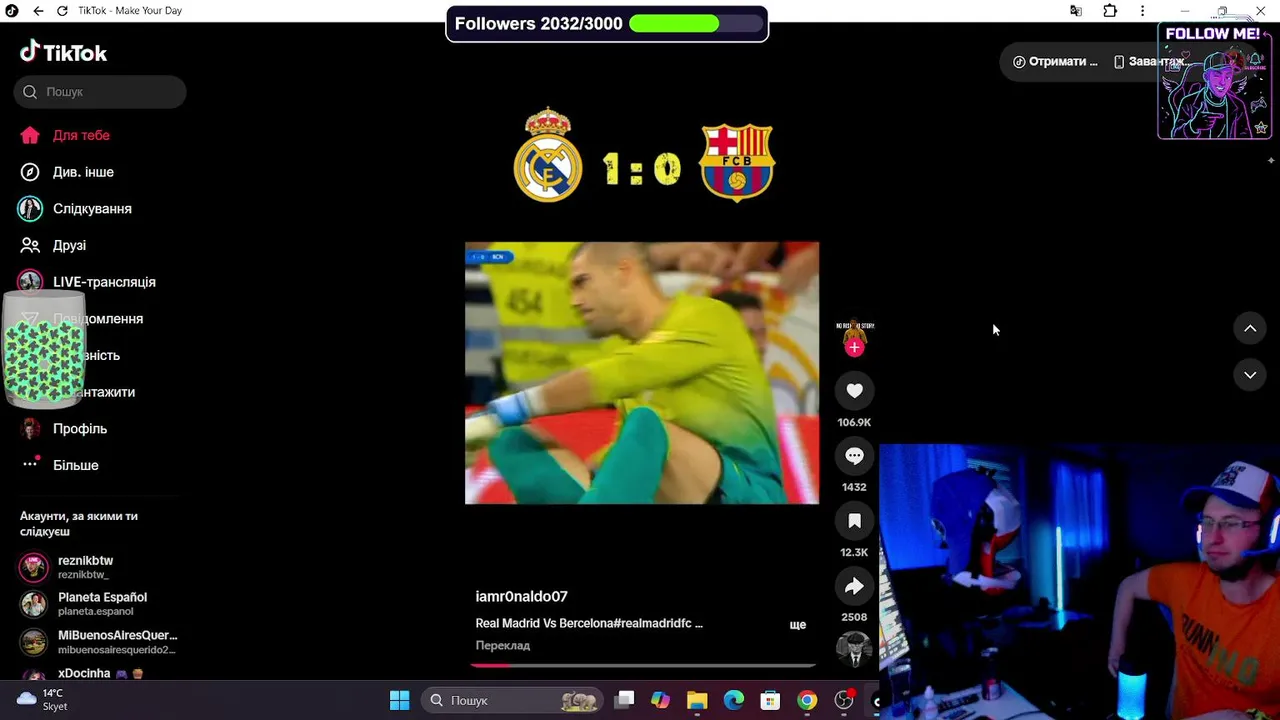Click 'Переклад' to translate the caption
1280x720 pixels.
tap(503, 646)
